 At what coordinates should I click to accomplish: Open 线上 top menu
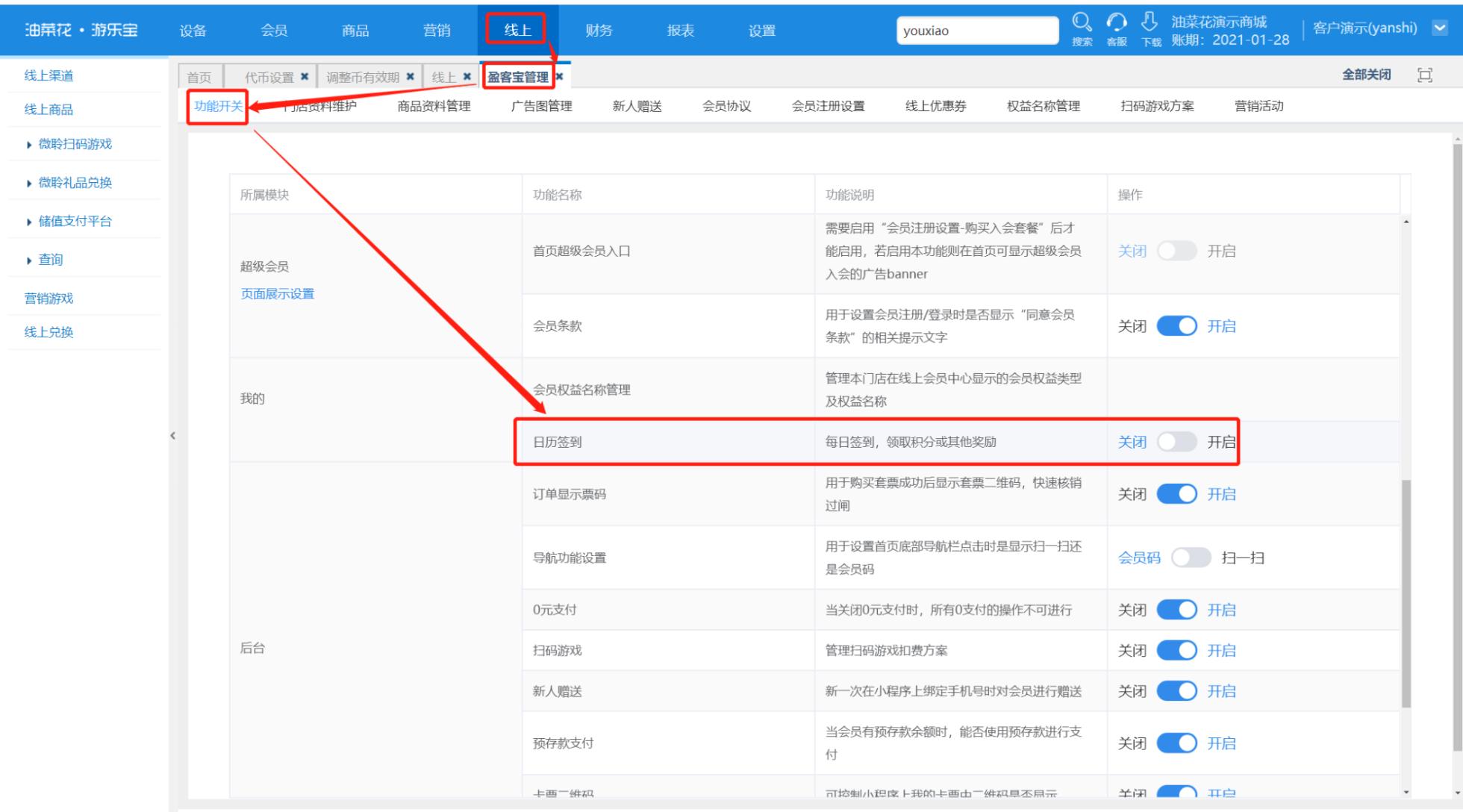click(517, 30)
